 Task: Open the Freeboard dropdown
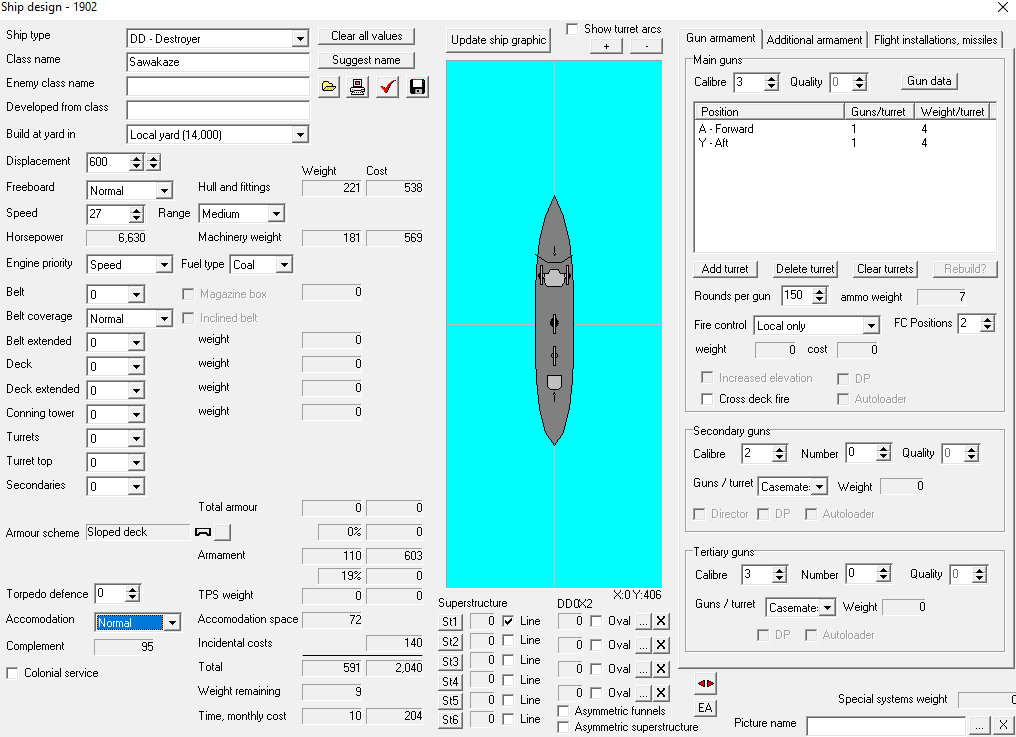(165, 191)
